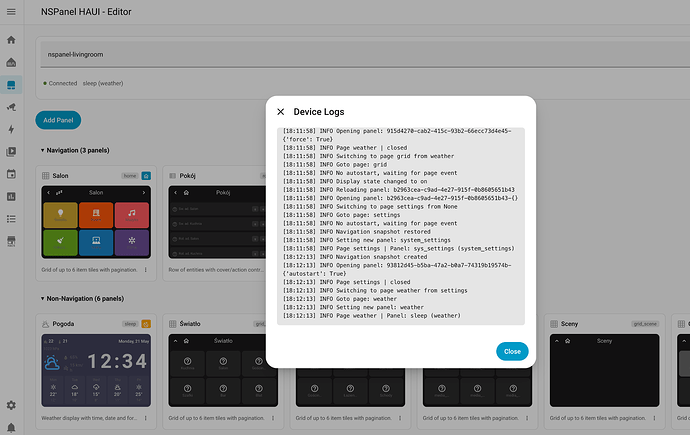This screenshot has height=435, width=690.
Task: Click the Sceny panel title
Action: [569, 324]
